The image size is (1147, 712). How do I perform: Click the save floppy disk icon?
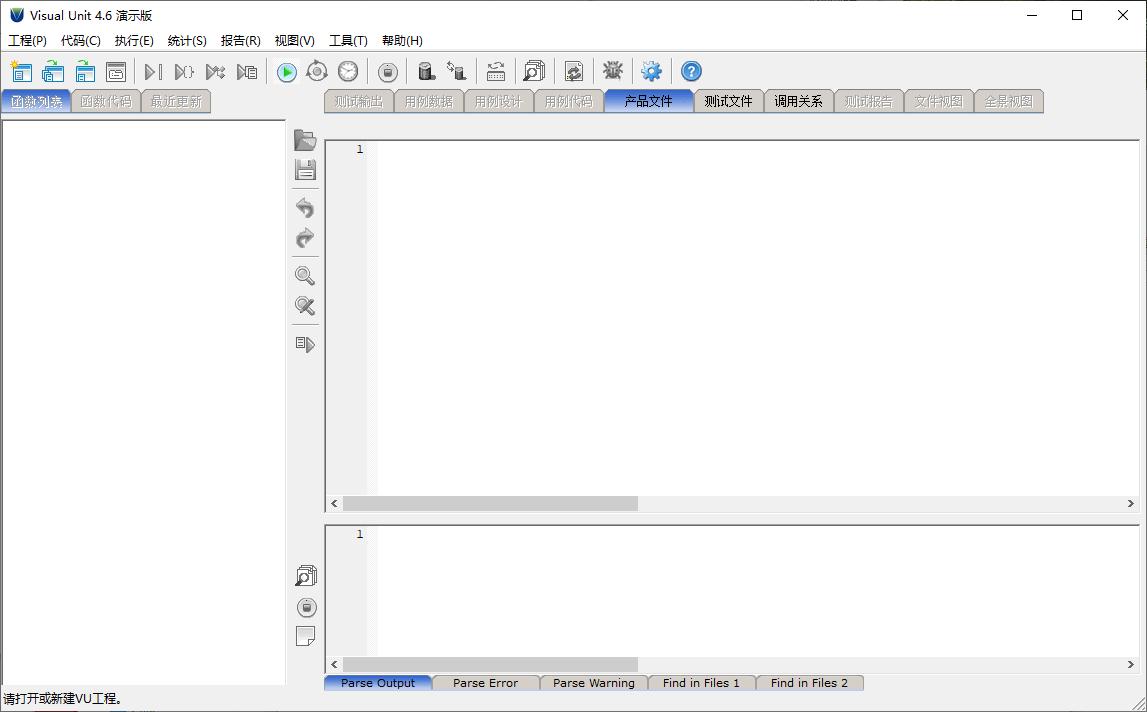(x=305, y=170)
